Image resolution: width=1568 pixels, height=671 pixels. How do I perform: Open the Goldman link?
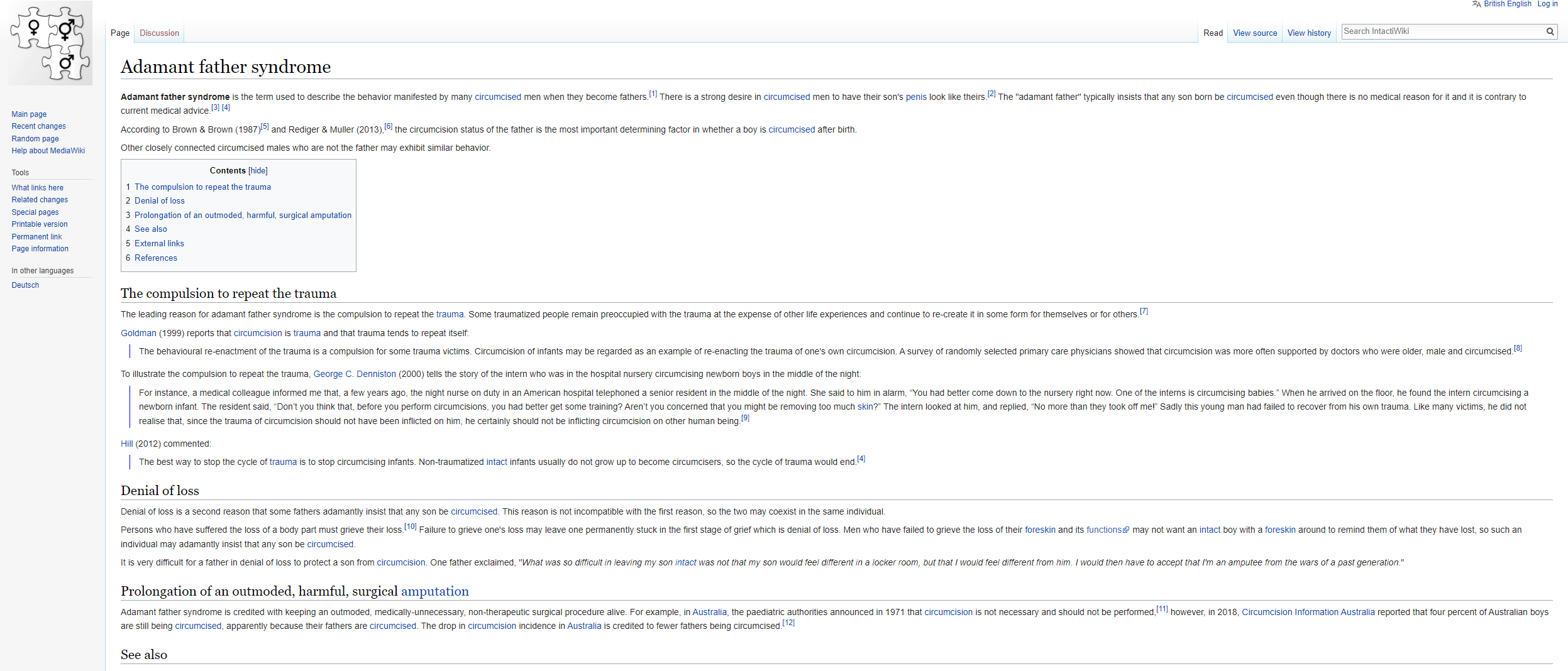(138, 334)
